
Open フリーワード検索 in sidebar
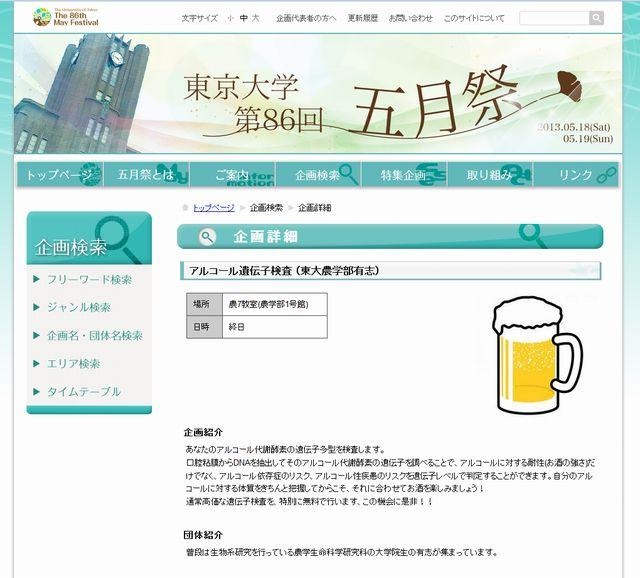coord(89,280)
